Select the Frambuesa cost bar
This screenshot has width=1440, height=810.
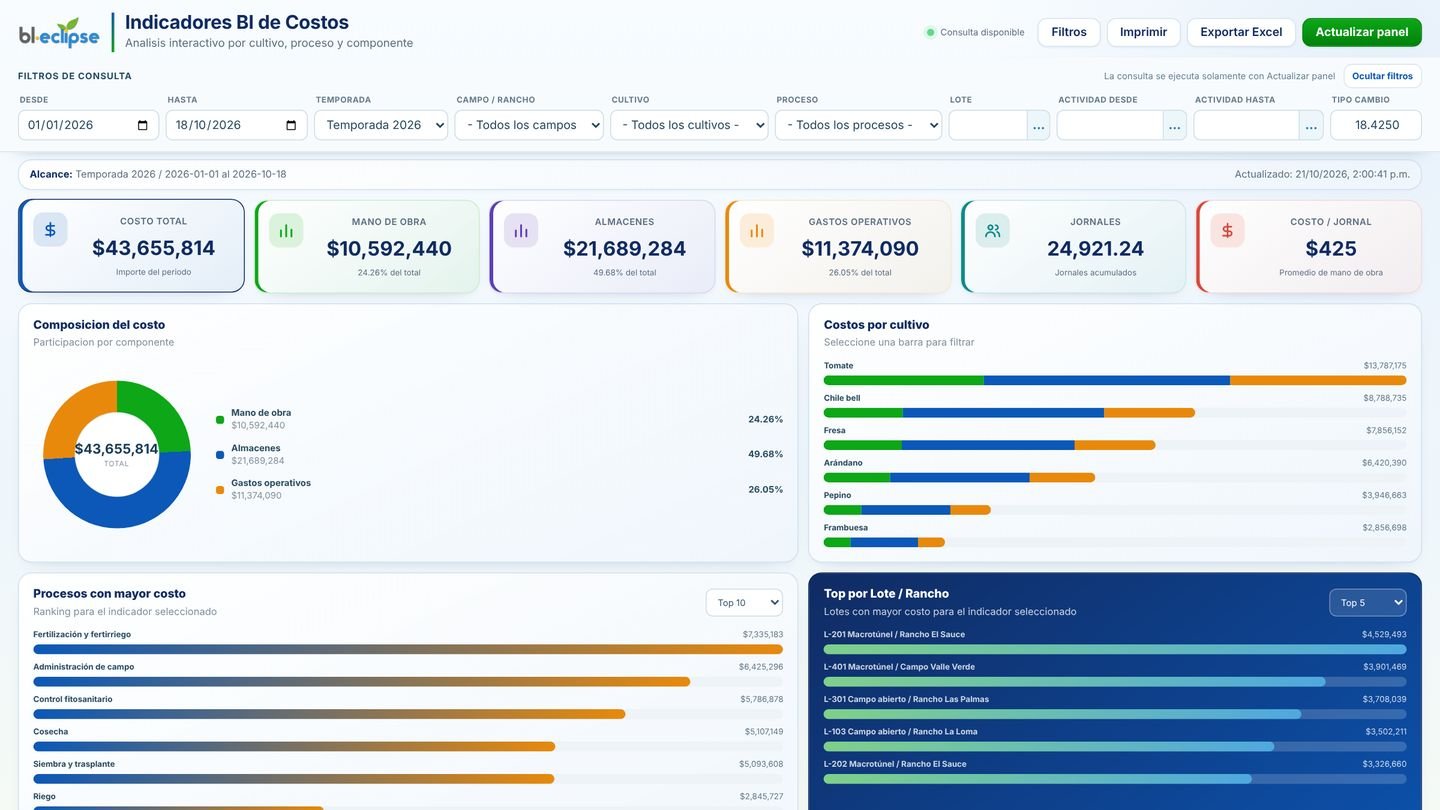point(1115,542)
